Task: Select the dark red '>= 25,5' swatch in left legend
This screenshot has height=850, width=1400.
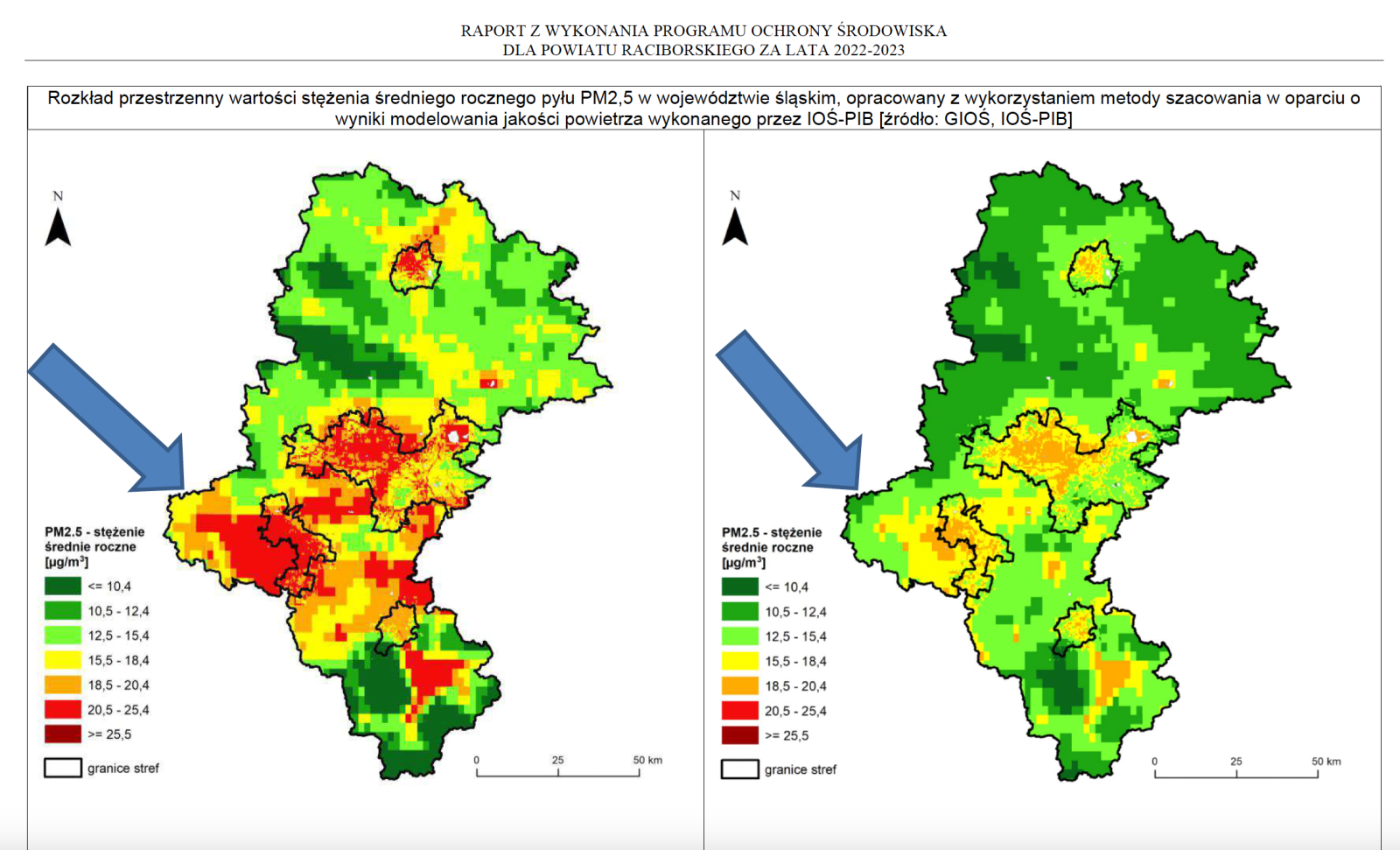Action: tap(63, 734)
